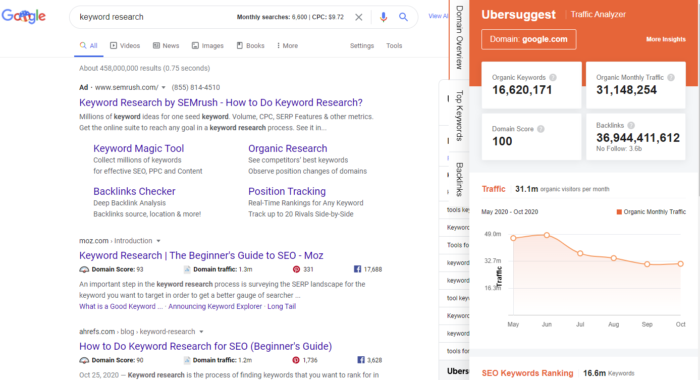Click the Domain traffic icon for Moz

[x=187, y=269]
